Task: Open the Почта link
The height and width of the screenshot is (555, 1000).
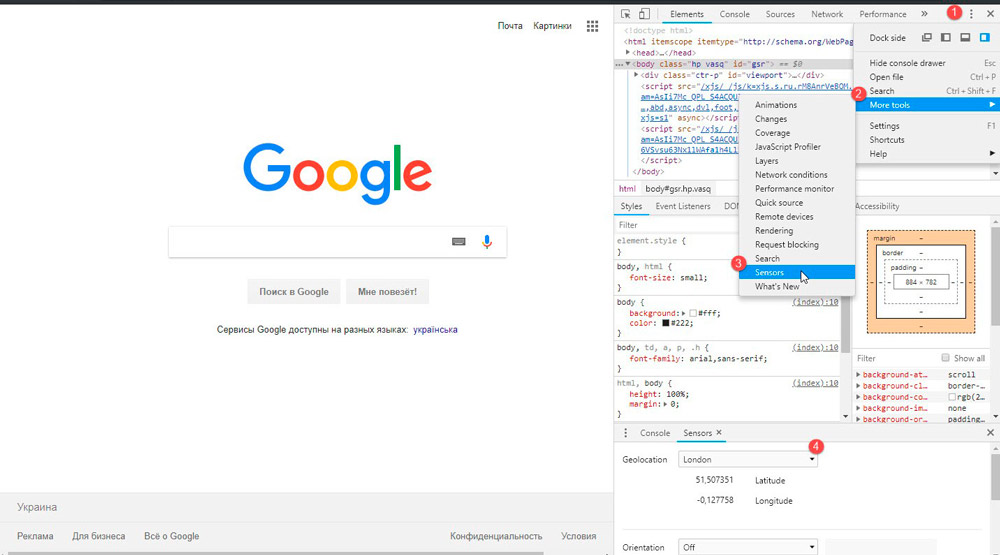Action: 510,26
